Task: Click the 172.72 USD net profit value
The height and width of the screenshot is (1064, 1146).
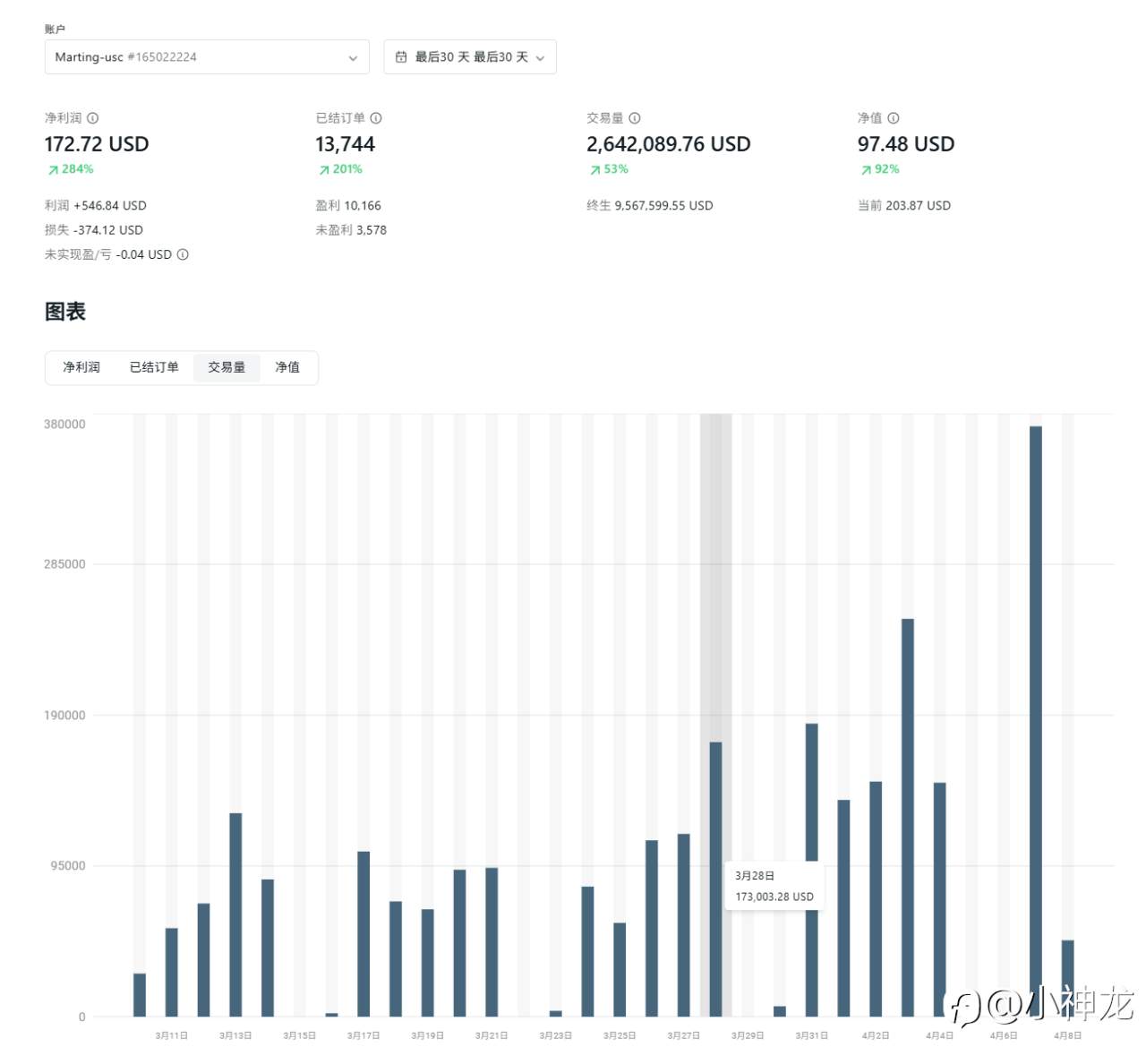Action: coord(97,144)
